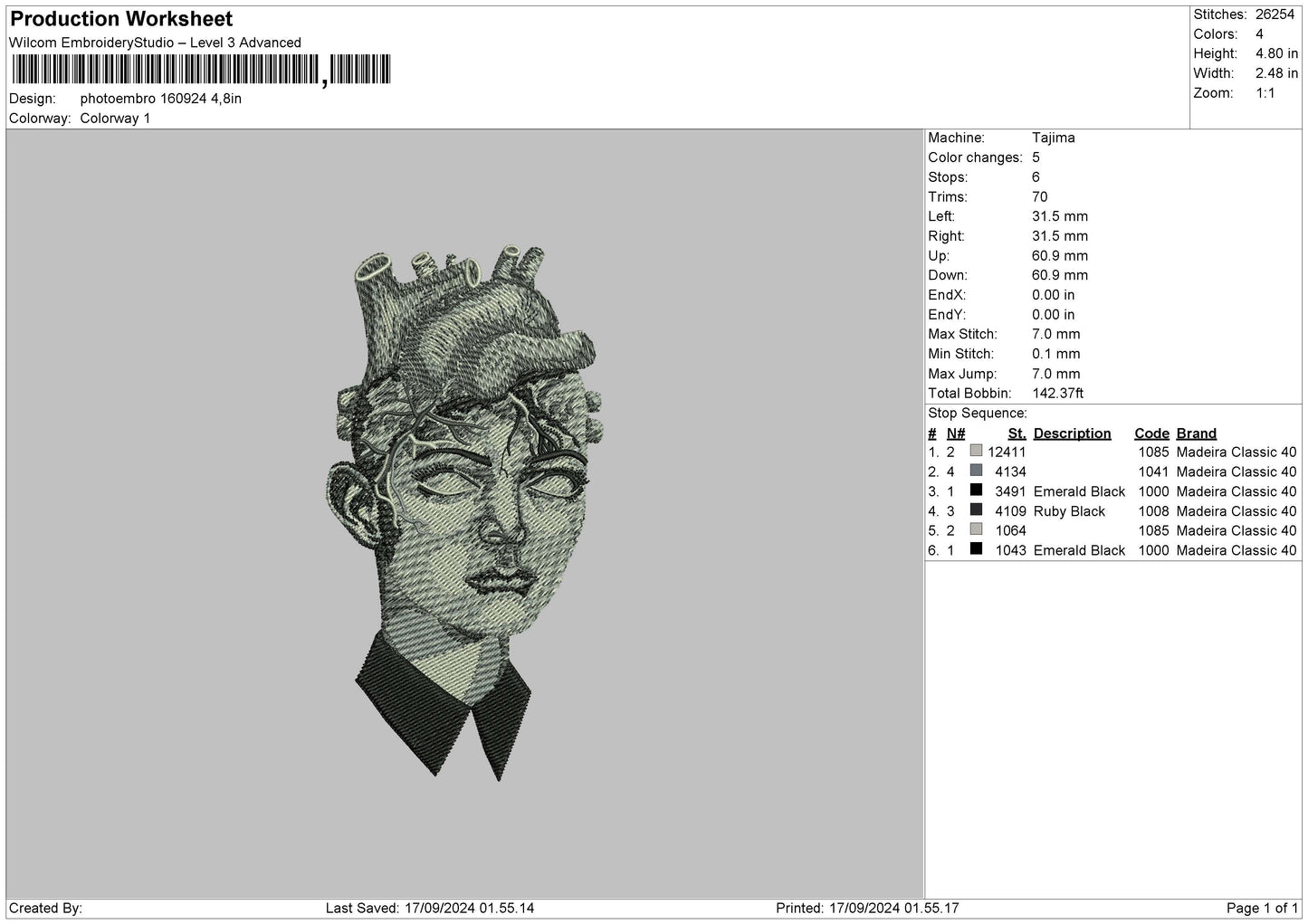This screenshot has height=924, width=1308.
Task: Click the Height value 4.80 in
Action: point(1276,54)
